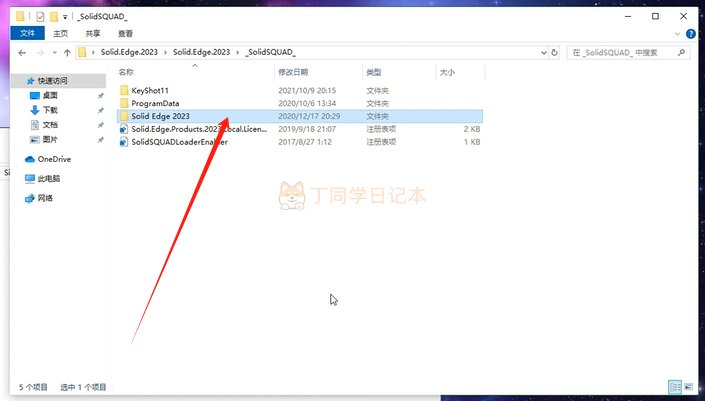Click the 2 KB size cell
705x401 pixels.
pyautogui.click(x=472, y=129)
